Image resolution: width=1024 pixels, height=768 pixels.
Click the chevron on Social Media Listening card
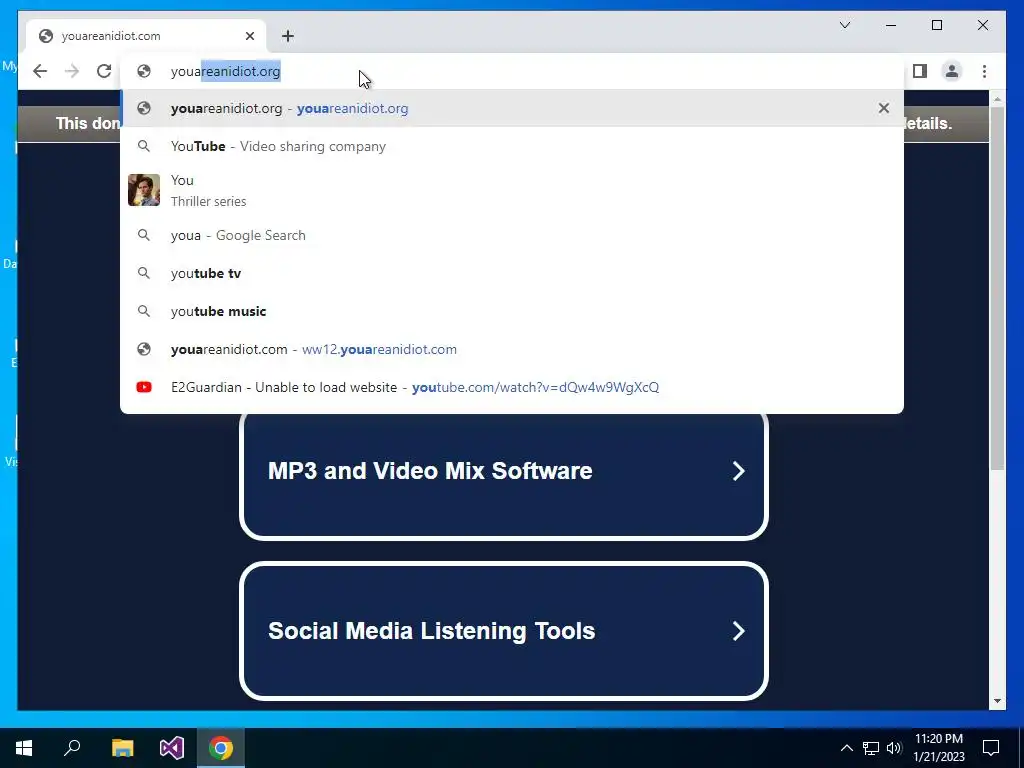click(x=739, y=631)
